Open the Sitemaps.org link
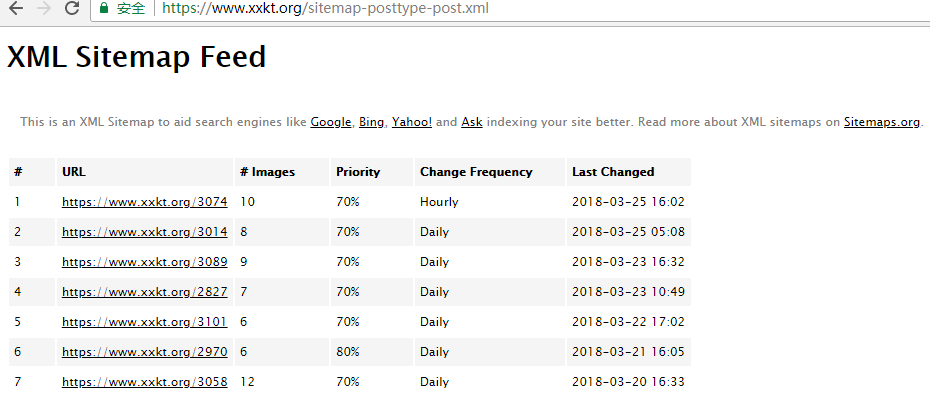 tap(882, 123)
